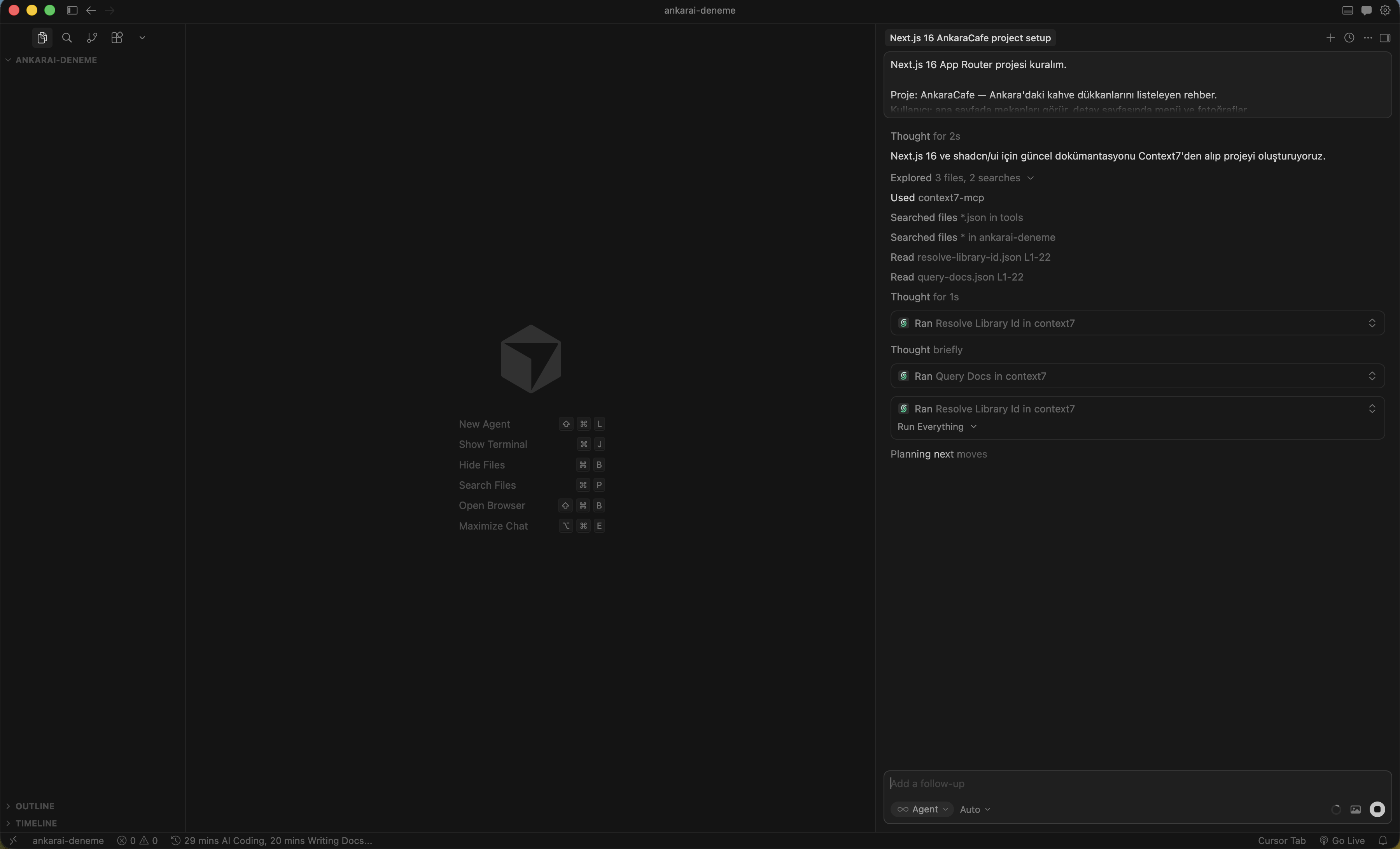Toggle the bottom panel layout
This screenshot has width=1400, height=849.
click(x=1347, y=10)
